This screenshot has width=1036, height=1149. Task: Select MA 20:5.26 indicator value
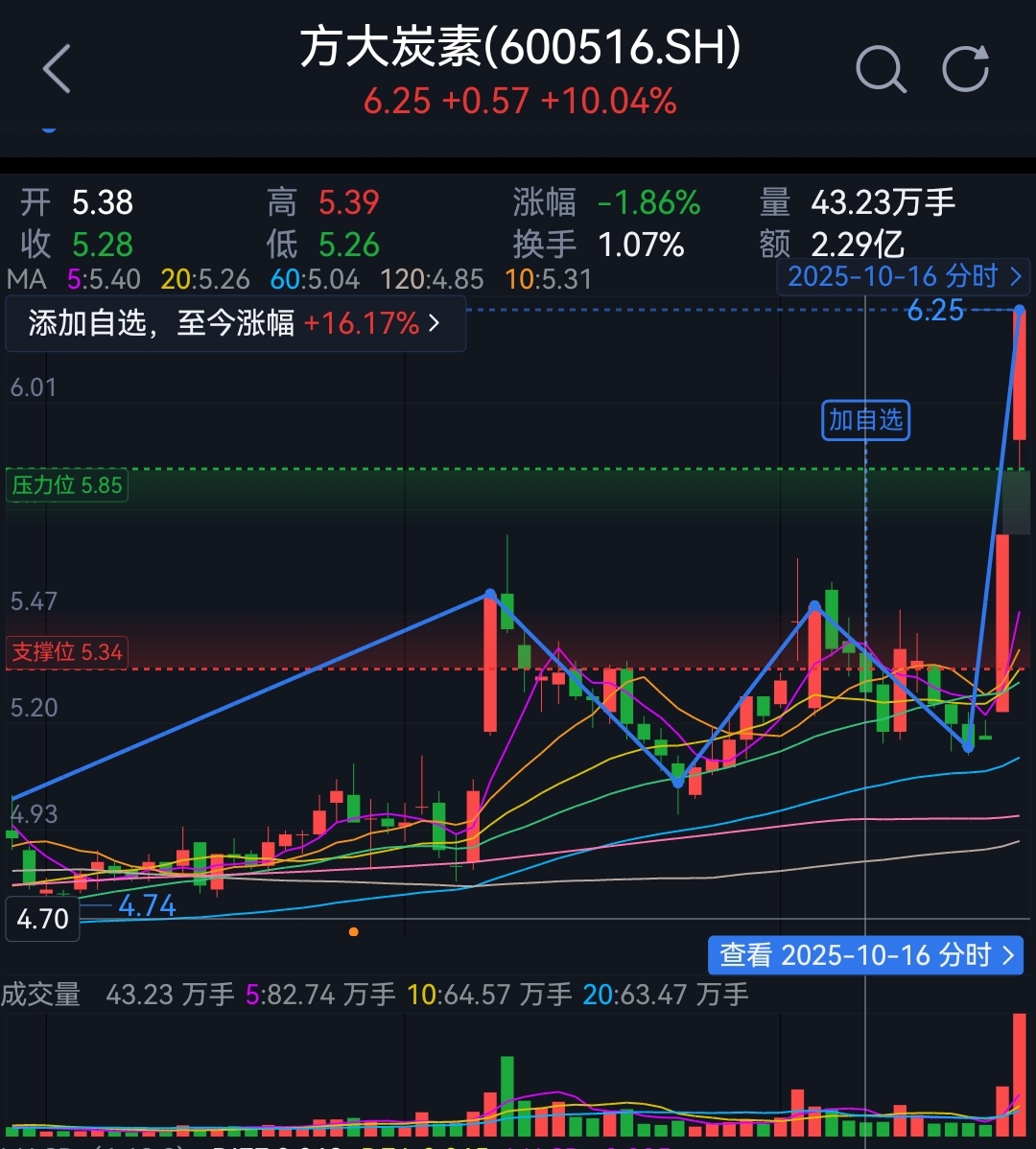[x=205, y=279]
